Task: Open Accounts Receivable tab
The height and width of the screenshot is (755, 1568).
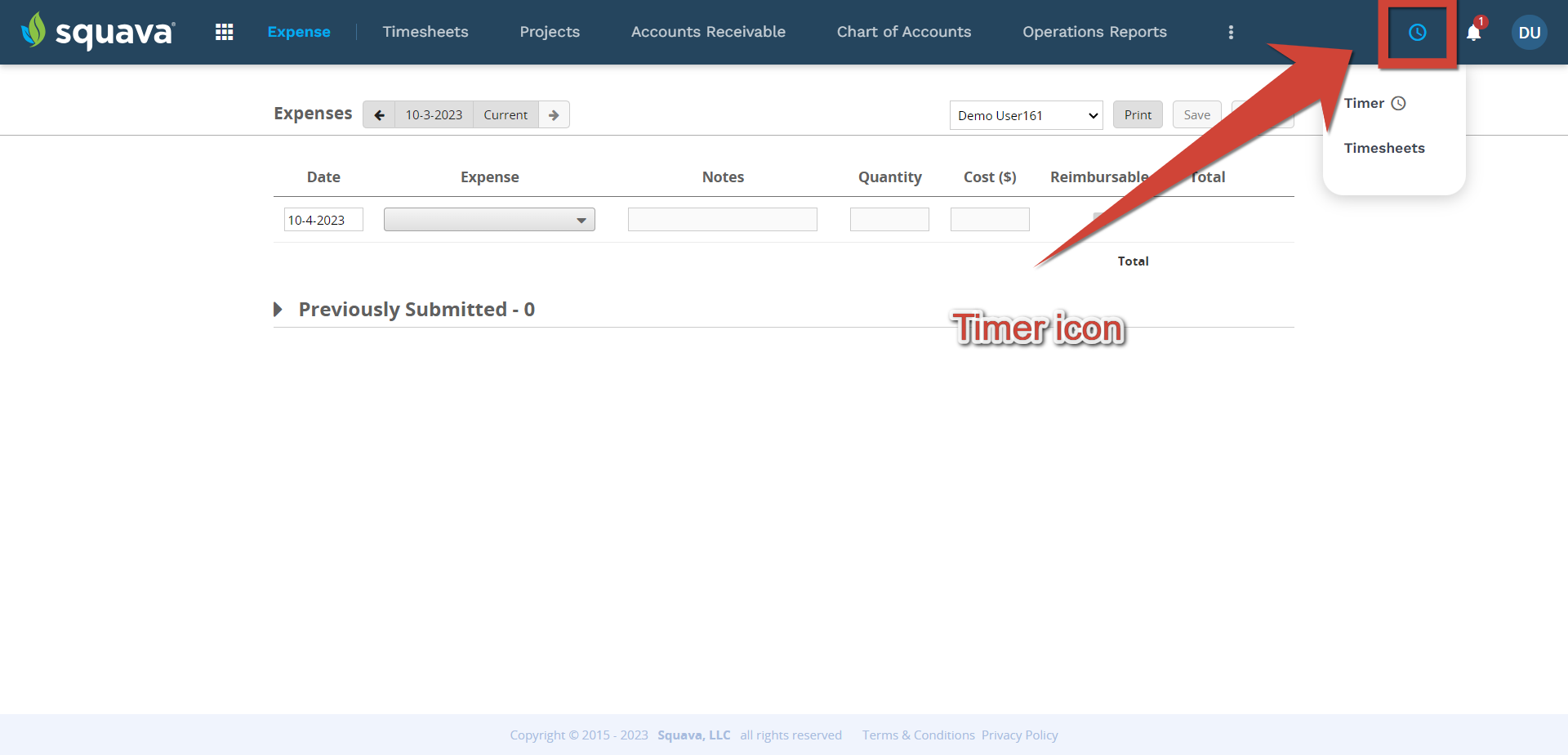Action: [x=708, y=32]
